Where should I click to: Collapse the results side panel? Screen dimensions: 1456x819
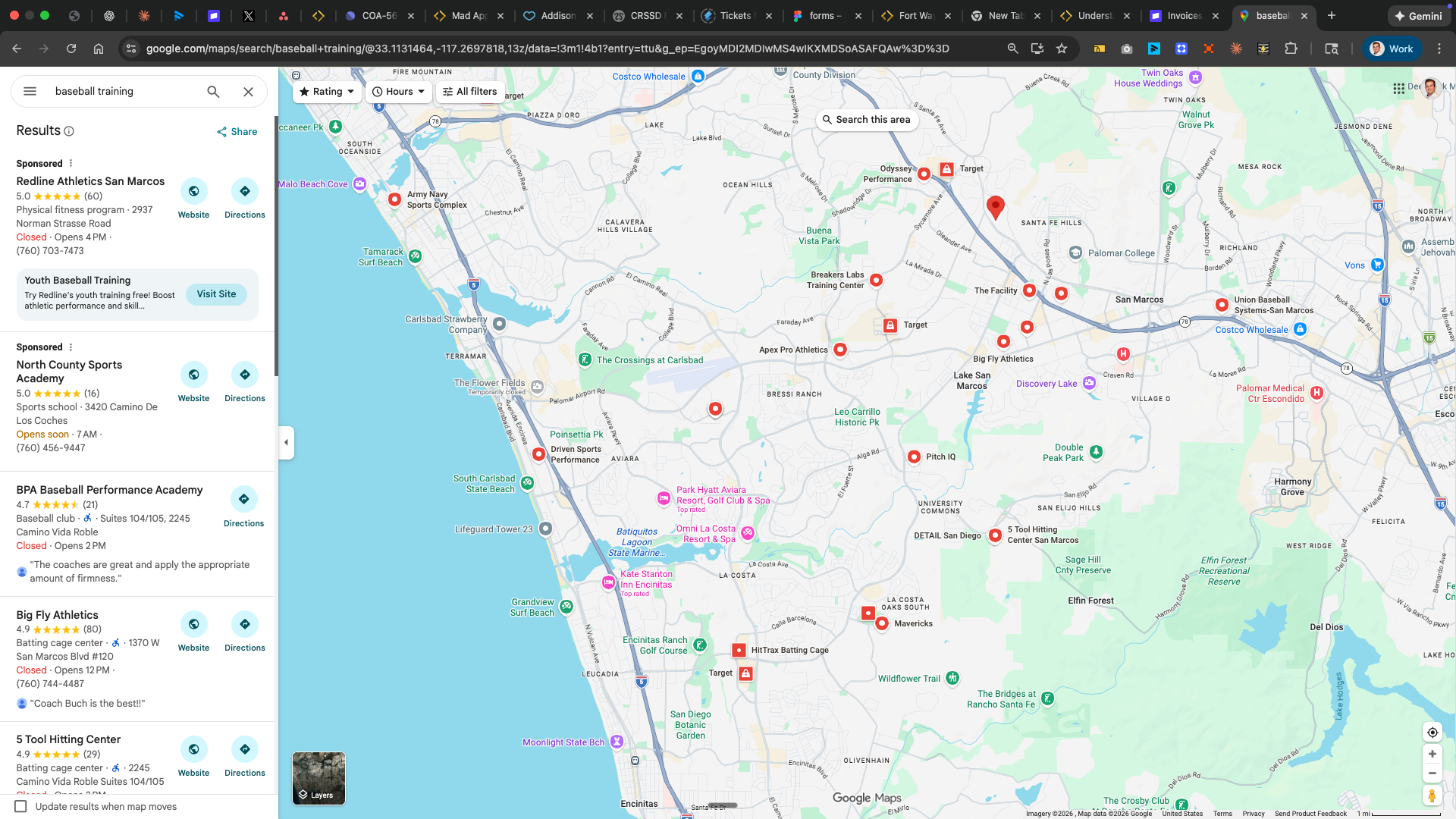coord(286,442)
